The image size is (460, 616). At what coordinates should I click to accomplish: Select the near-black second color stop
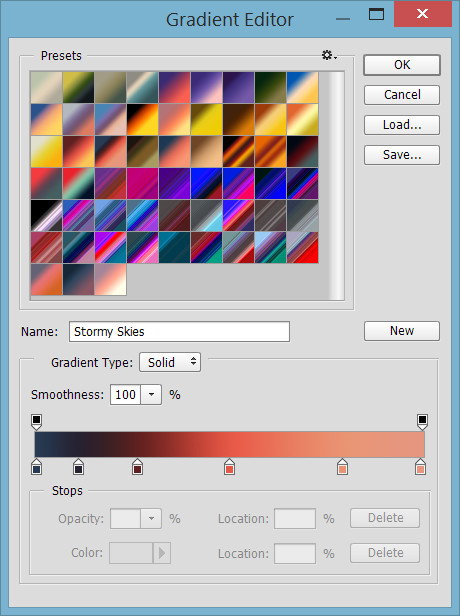point(79,466)
